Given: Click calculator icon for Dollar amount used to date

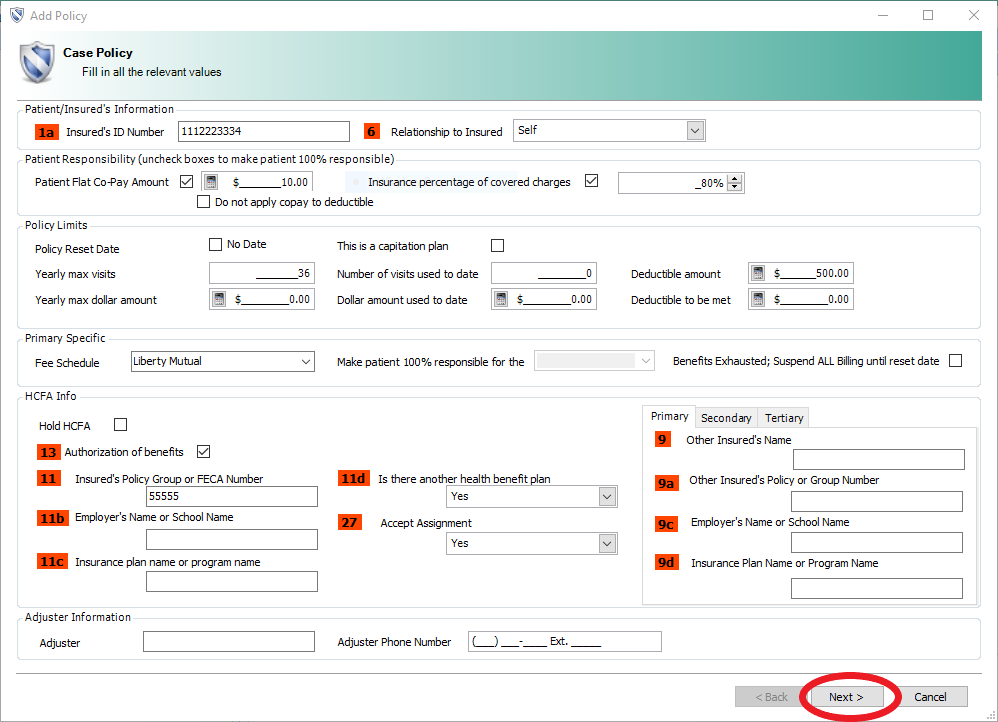Looking at the screenshot, I should (501, 299).
